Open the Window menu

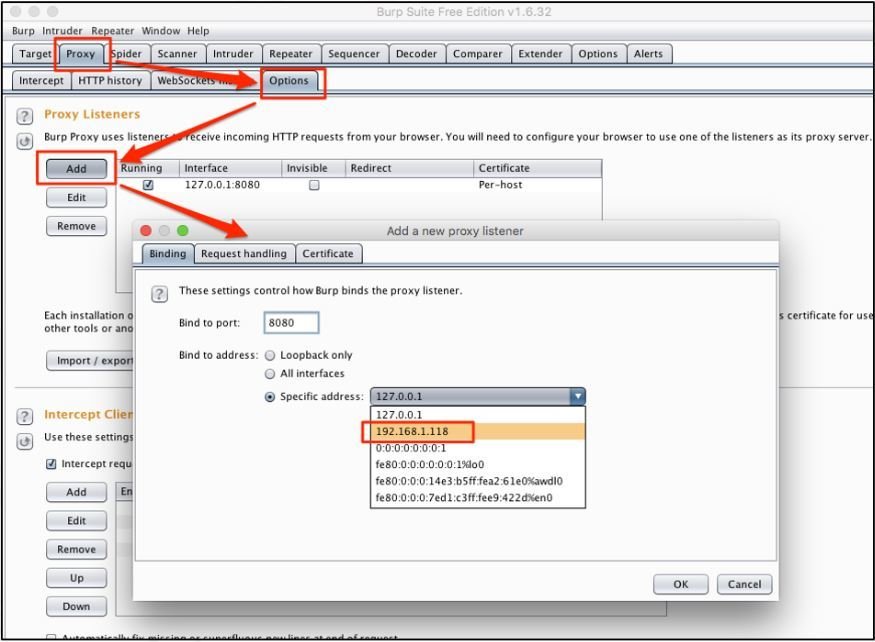161,31
